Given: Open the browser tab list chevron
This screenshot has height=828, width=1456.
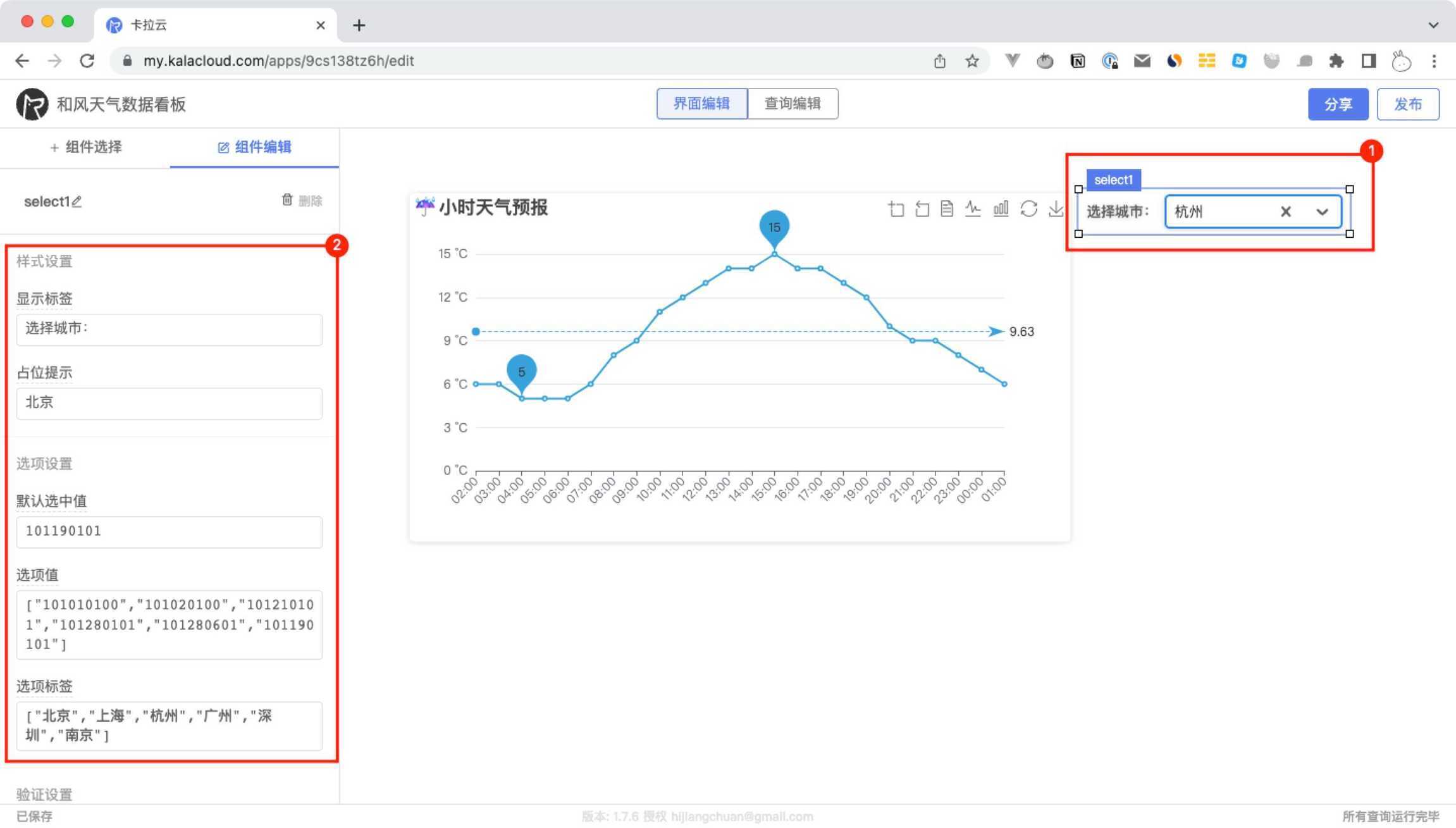Looking at the screenshot, I should pyautogui.click(x=1433, y=25).
